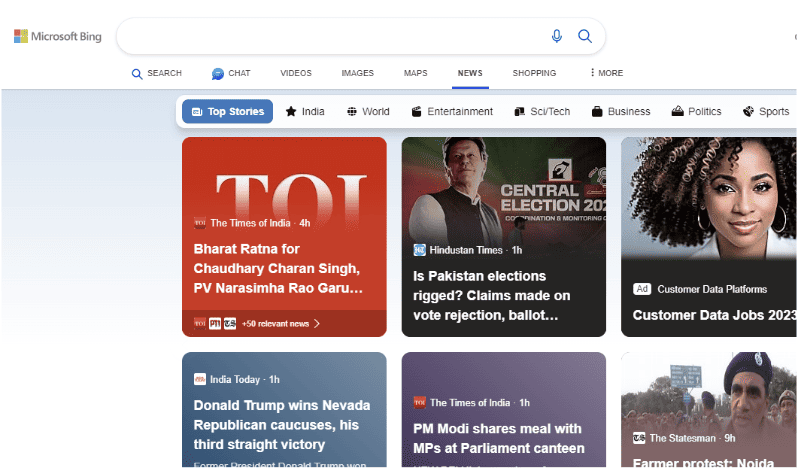Select the Sports news category
The height and width of the screenshot is (468, 799).
point(766,111)
